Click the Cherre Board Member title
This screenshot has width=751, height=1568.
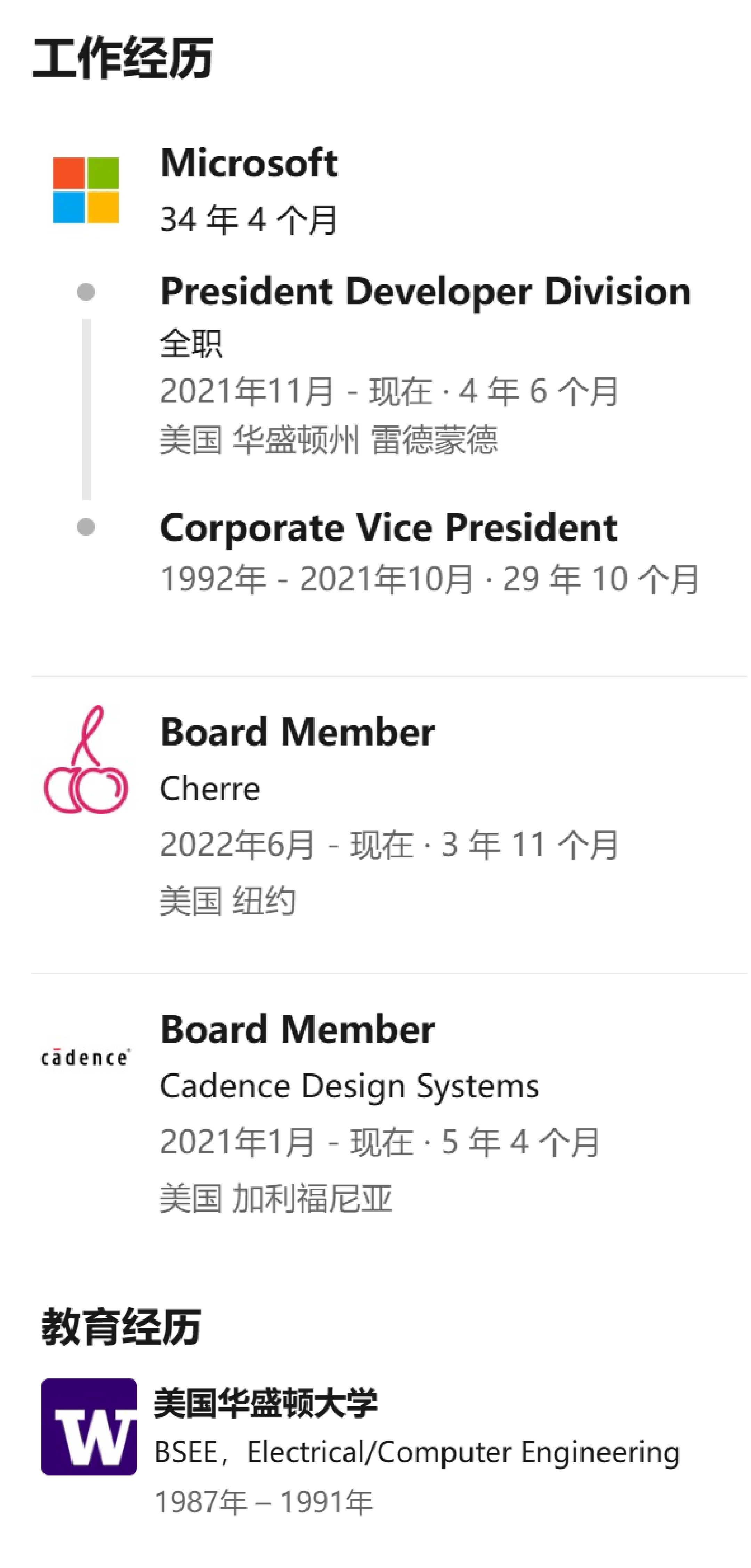297,732
